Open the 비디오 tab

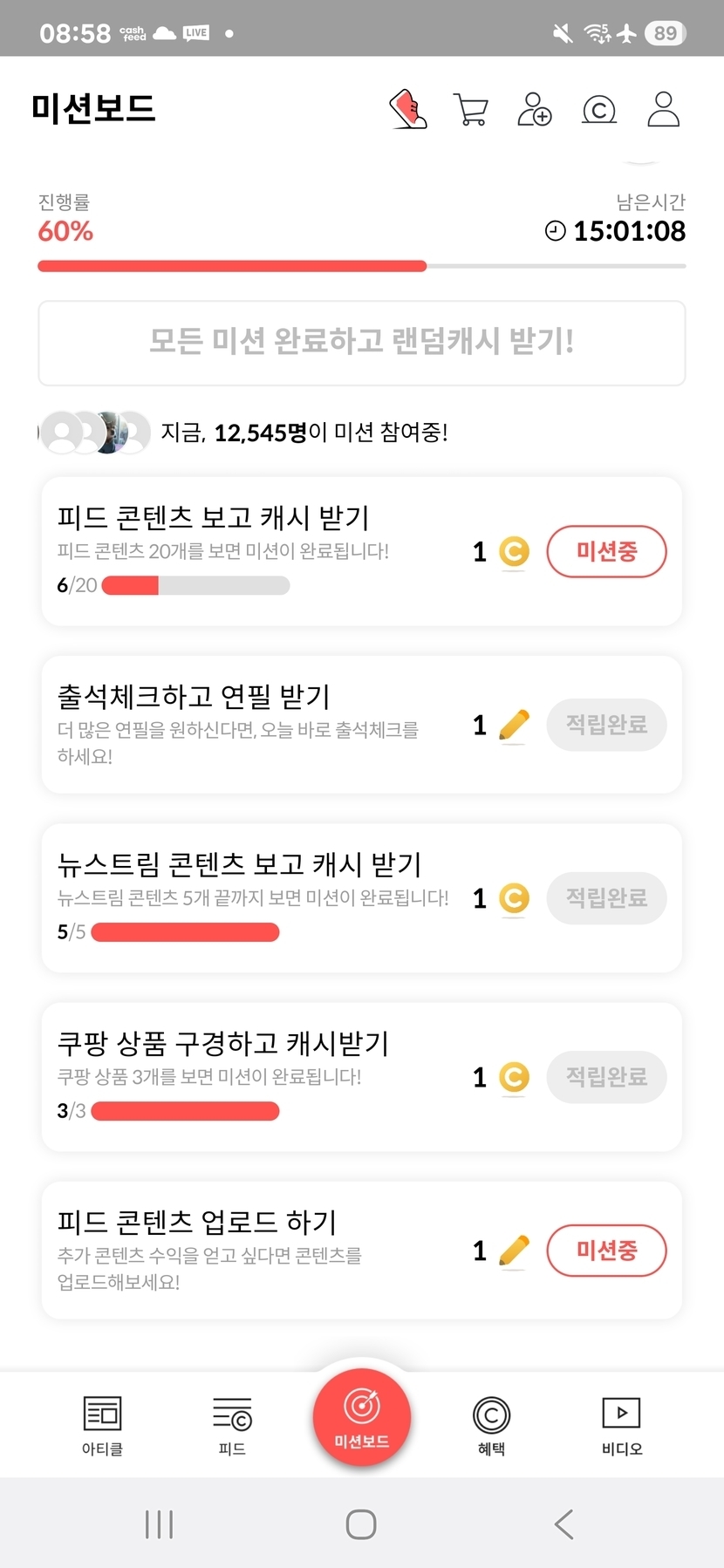(621, 1425)
